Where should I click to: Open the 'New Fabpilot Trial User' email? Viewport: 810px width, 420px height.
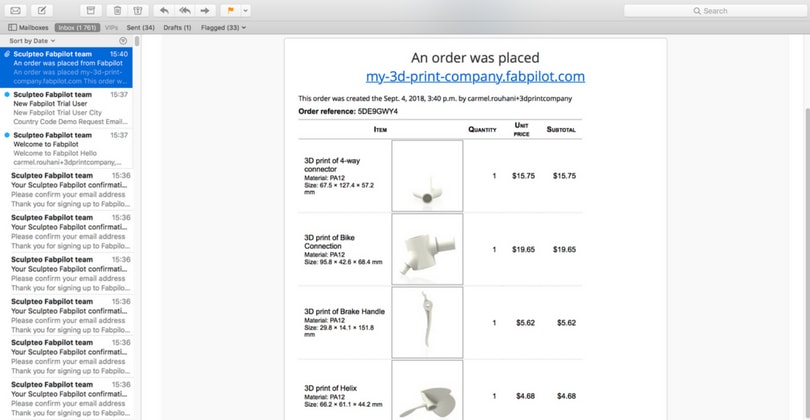pos(66,108)
